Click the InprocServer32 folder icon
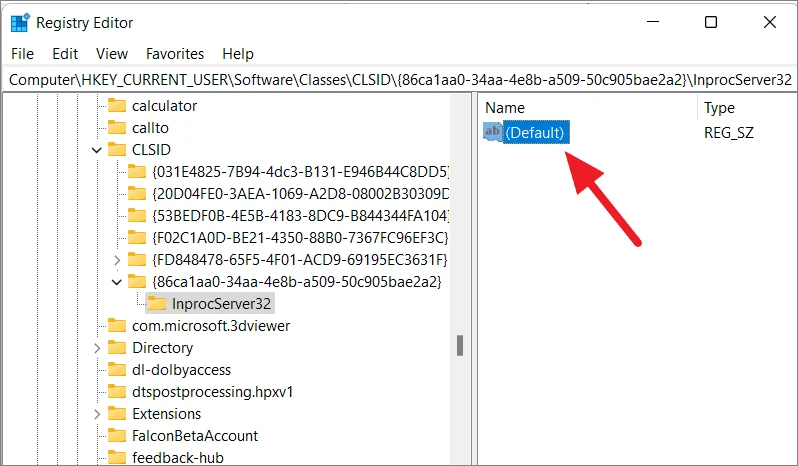The width and height of the screenshot is (798, 466). (x=157, y=304)
